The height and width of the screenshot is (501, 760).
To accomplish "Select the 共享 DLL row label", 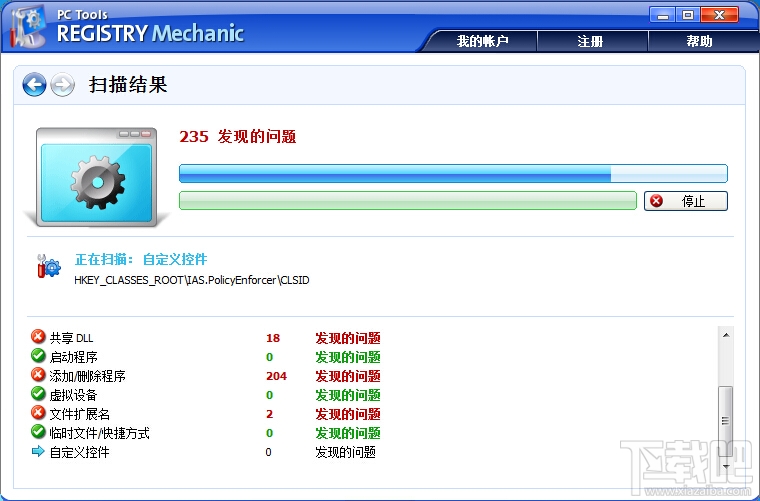I will (x=71, y=338).
